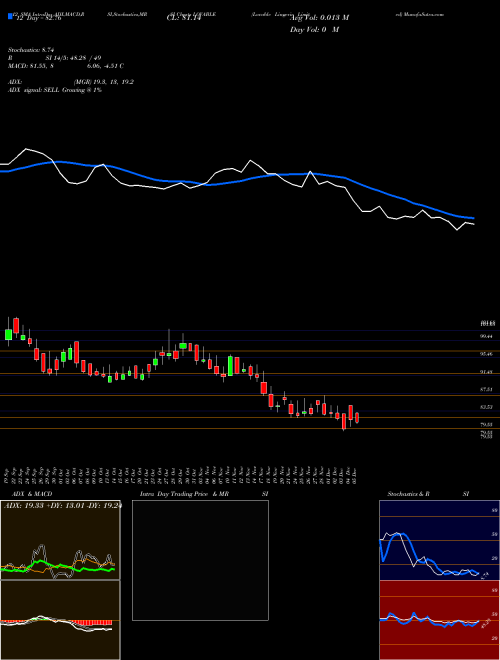This screenshot has width=500, height=660.
Task: Click the 83.53 price axis label
Action: point(487,407)
